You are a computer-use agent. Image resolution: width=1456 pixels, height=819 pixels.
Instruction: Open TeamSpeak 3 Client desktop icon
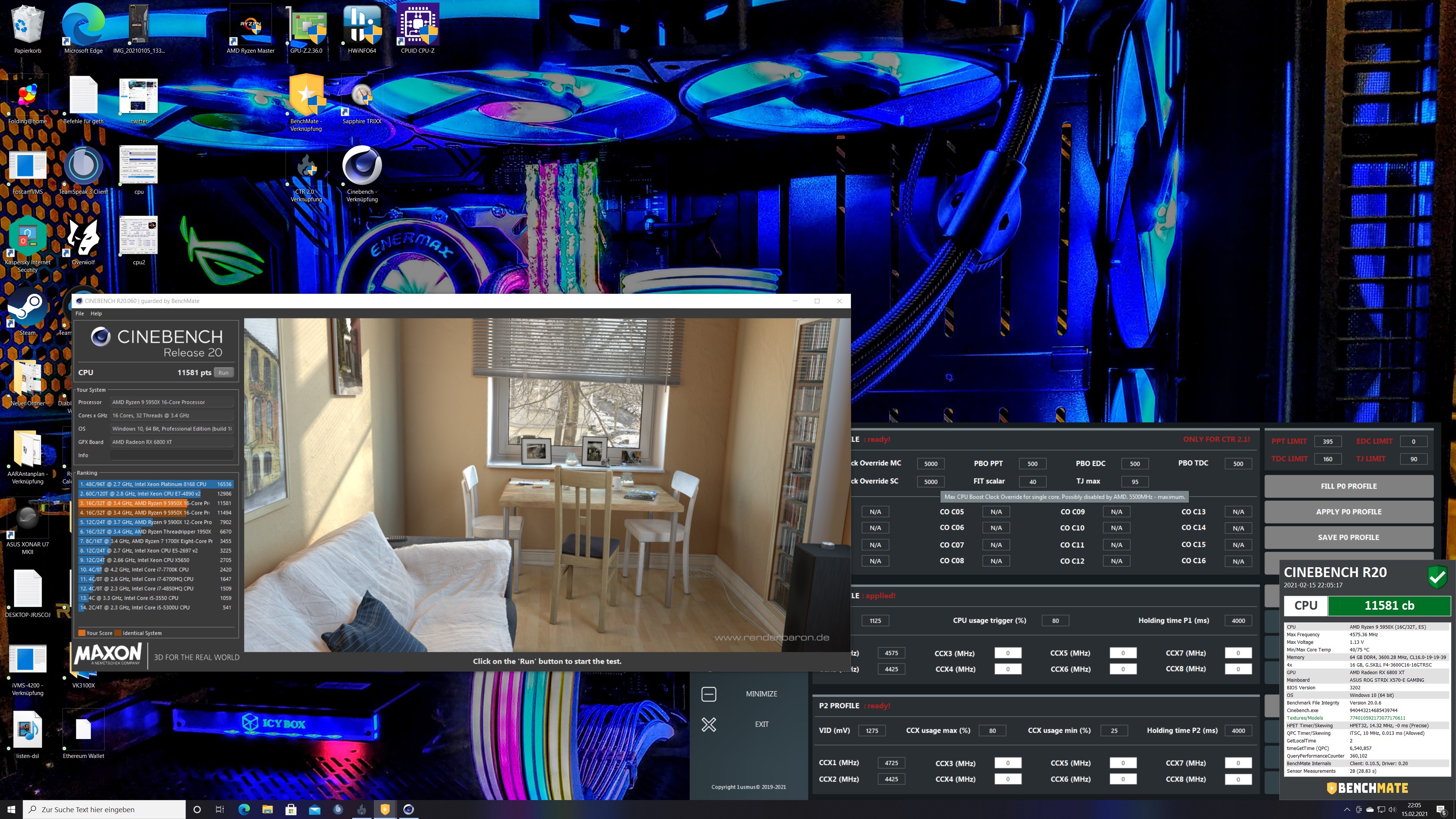[x=83, y=171]
